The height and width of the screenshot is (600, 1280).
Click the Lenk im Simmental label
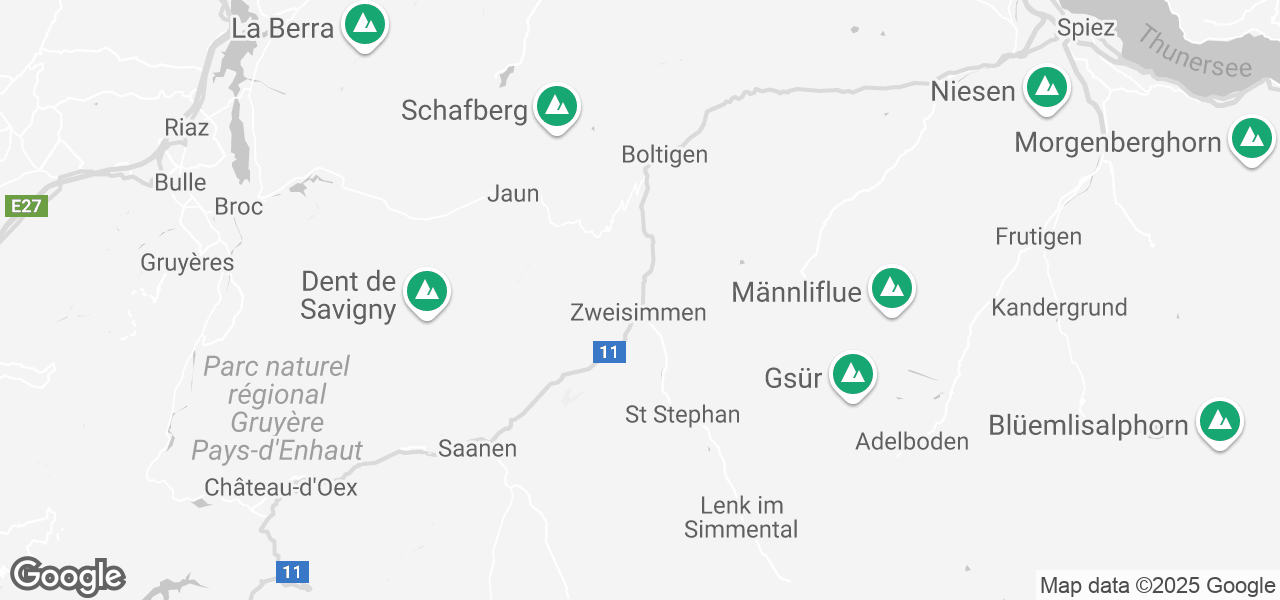[x=741, y=517]
